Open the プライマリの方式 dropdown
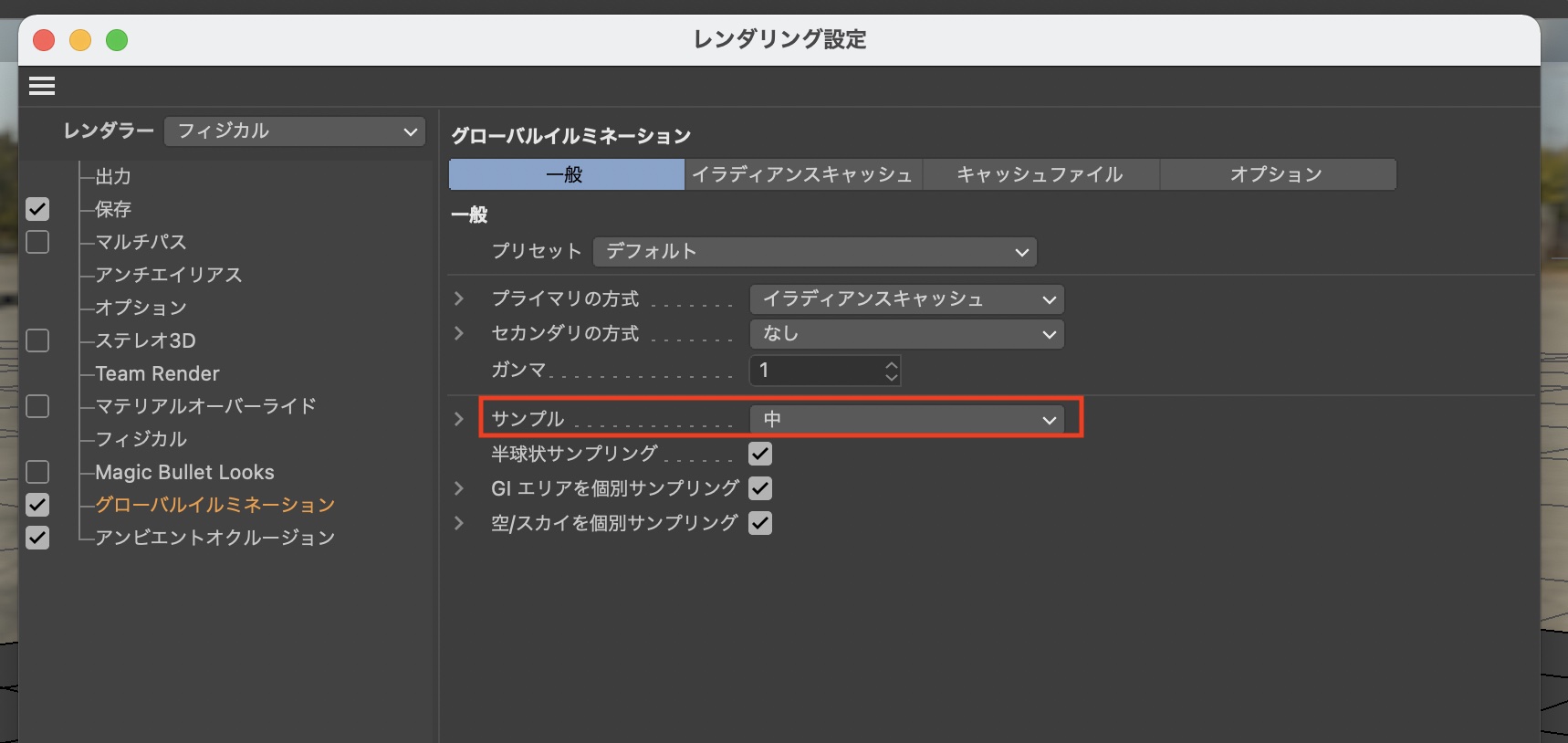 tap(906, 299)
